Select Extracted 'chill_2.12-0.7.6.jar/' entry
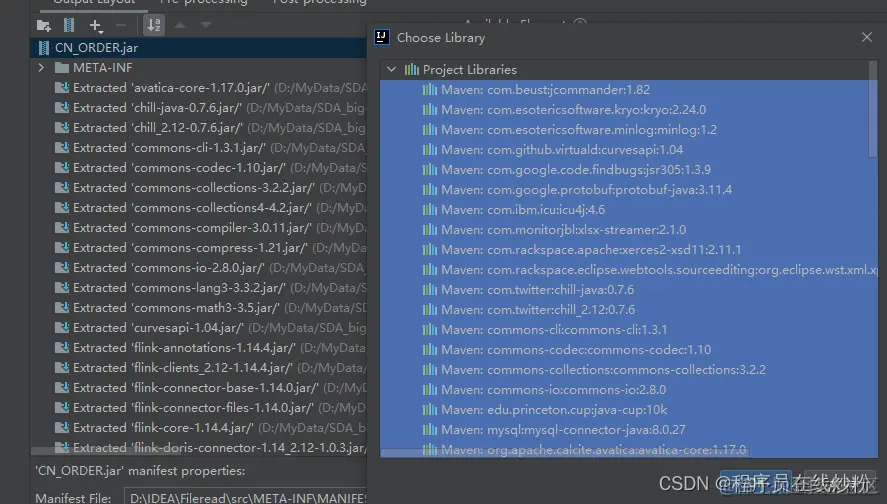The height and width of the screenshot is (504, 887). (210, 128)
